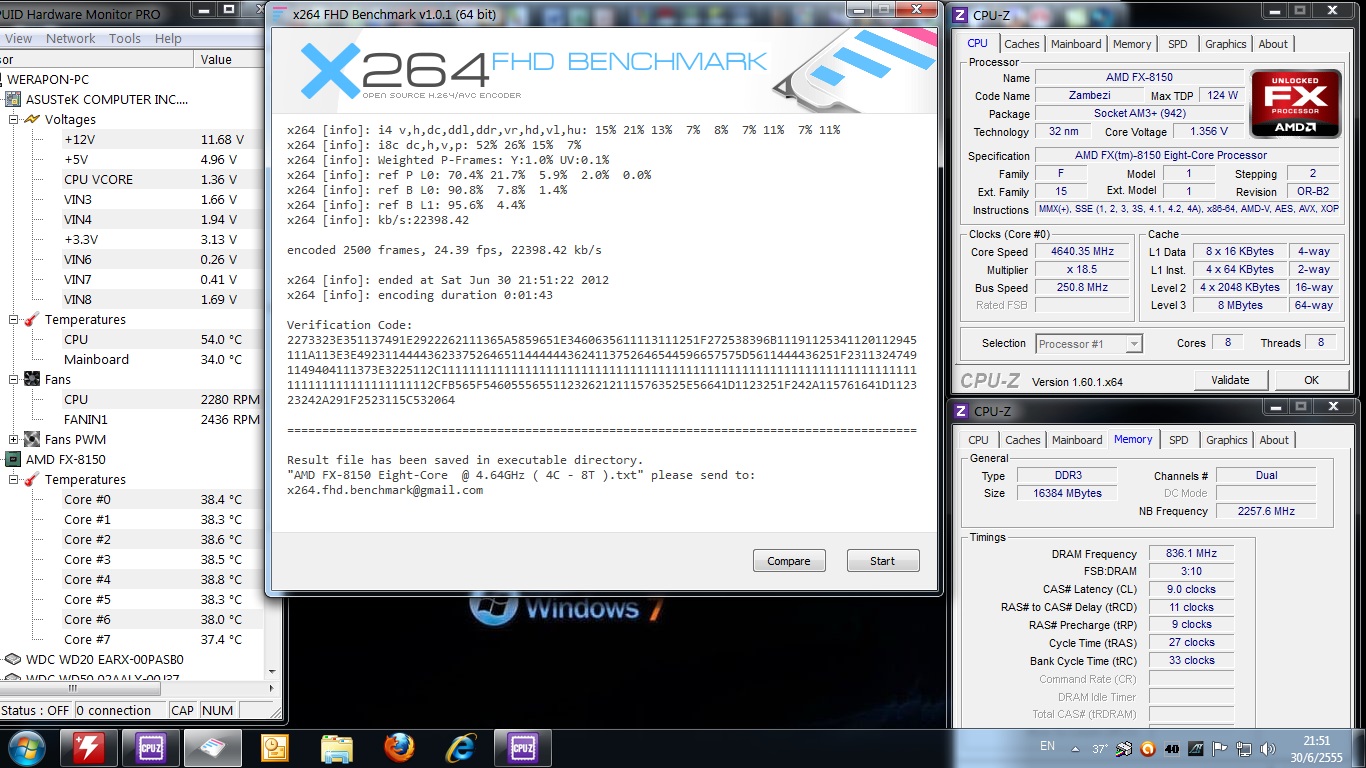Click the AMD FX-8150 Name field in CPU-Z
This screenshot has height=768, width=1366.
[x=1139, y=77]
